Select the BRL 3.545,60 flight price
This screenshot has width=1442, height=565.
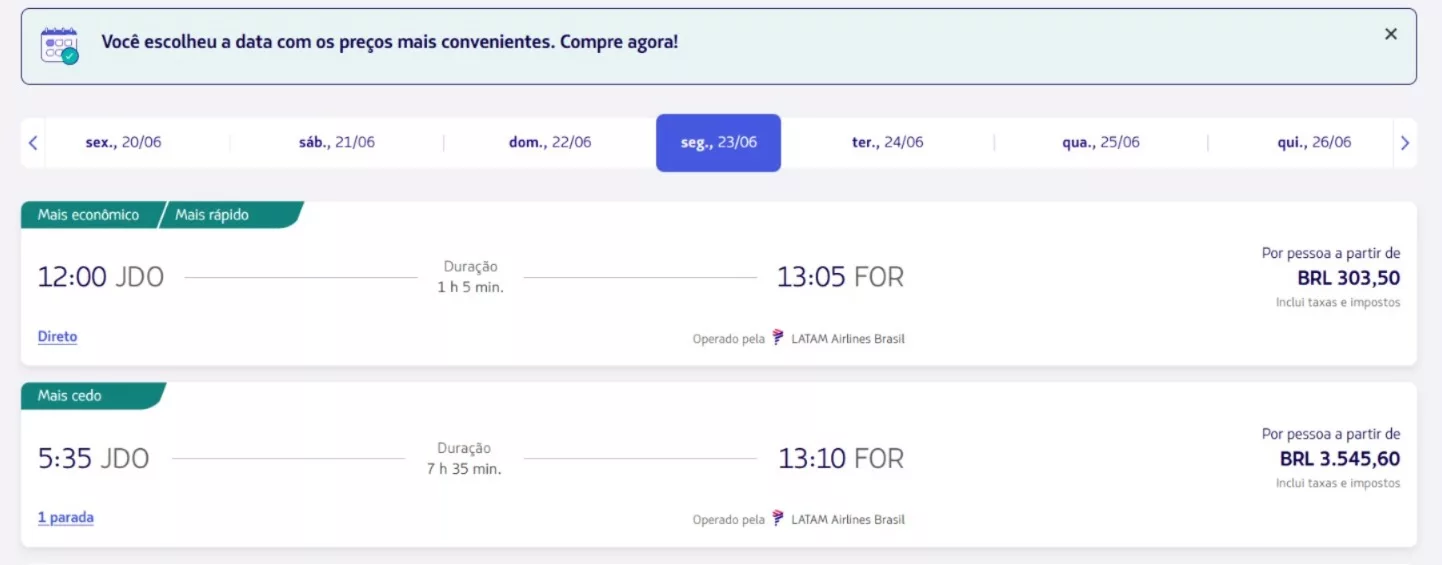coord(1339,459)
